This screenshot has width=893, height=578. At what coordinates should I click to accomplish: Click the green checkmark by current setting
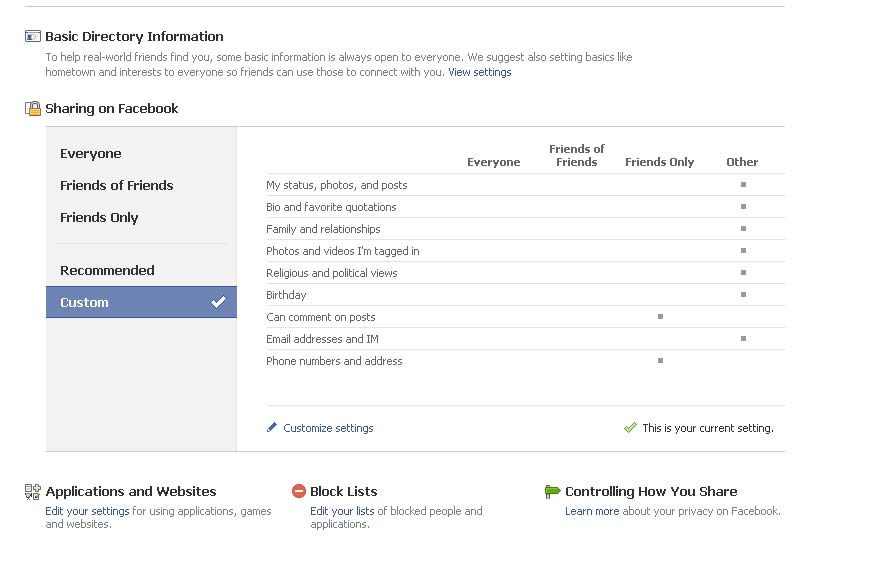pos(630,428)
